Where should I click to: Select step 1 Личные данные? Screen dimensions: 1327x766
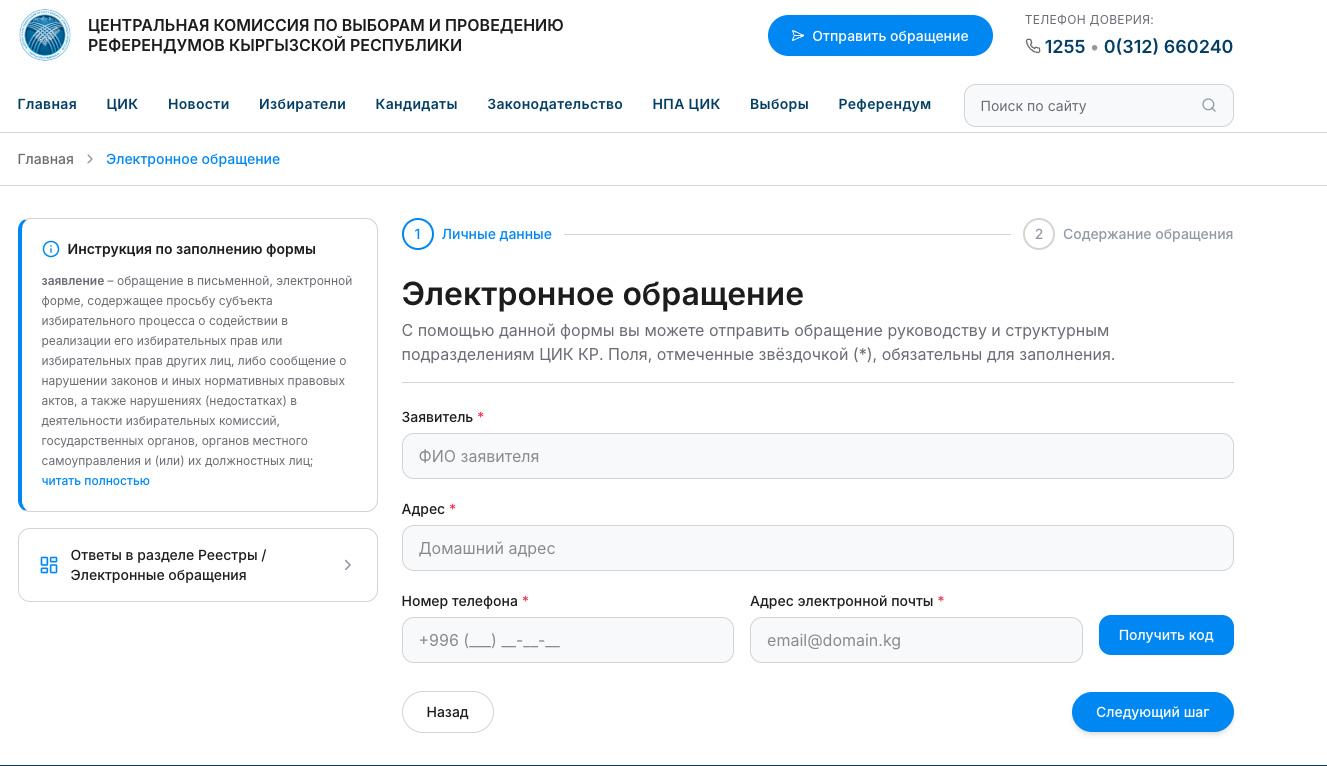point(477,234)
